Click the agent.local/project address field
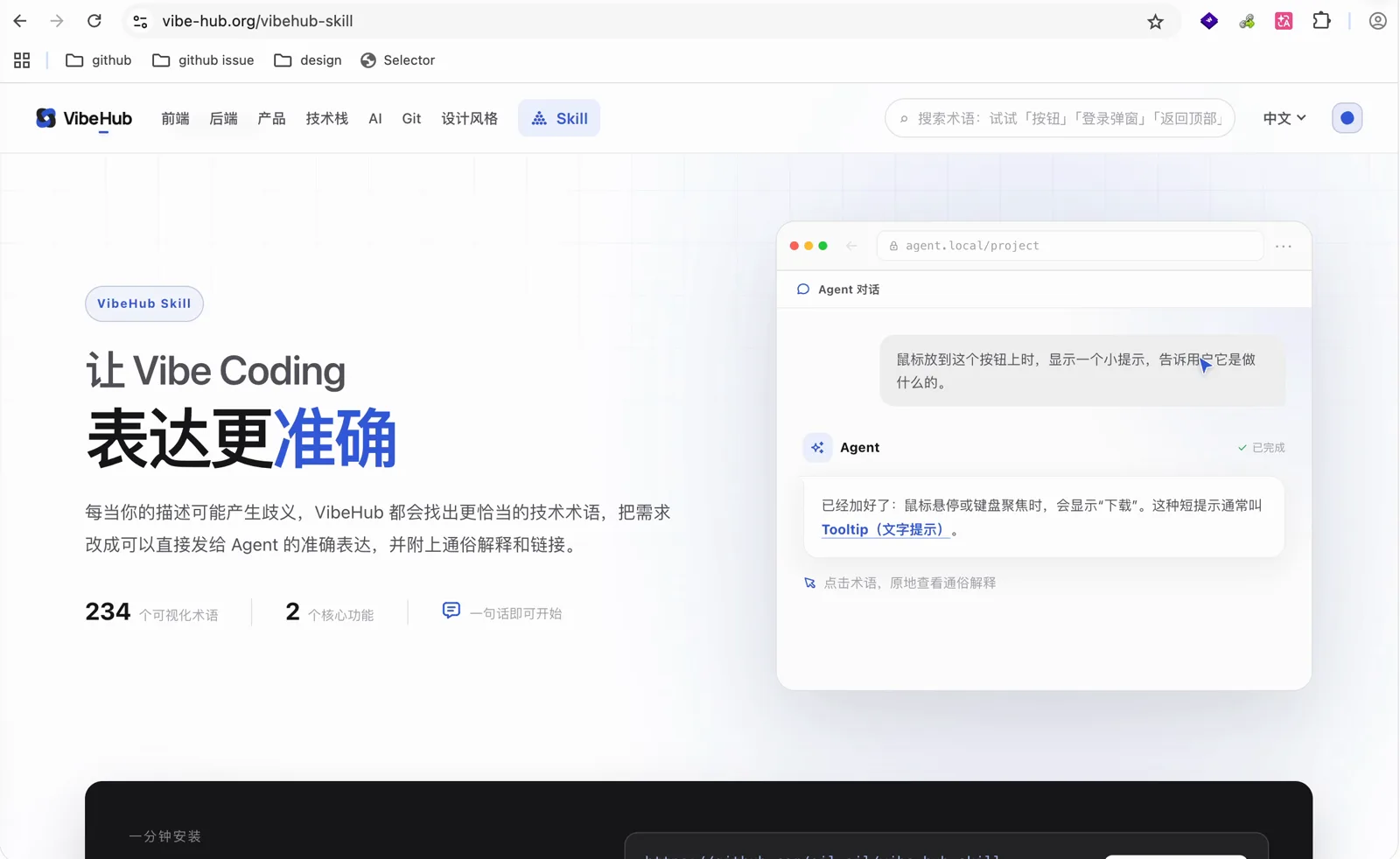Screen dimensions: 1400x859 (1070, 246)
